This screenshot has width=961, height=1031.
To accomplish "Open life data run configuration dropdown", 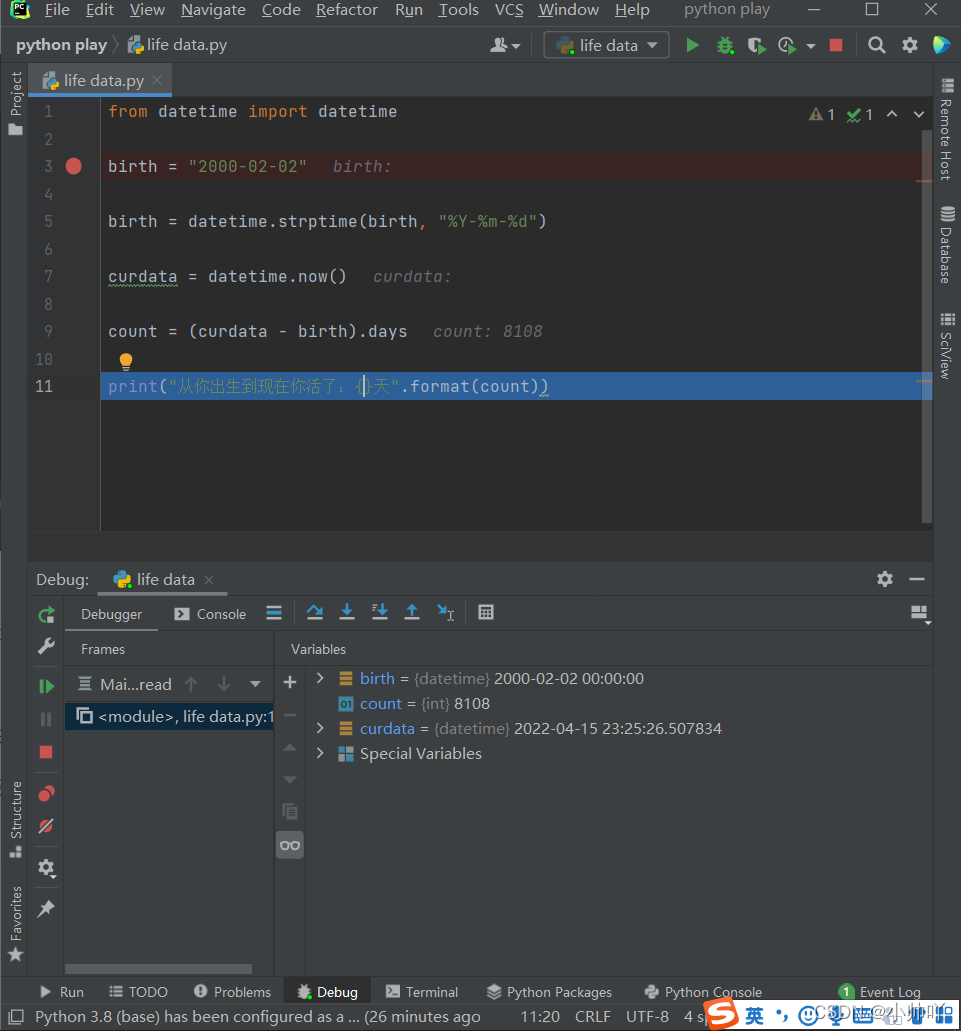I will (x=606, y=45).
